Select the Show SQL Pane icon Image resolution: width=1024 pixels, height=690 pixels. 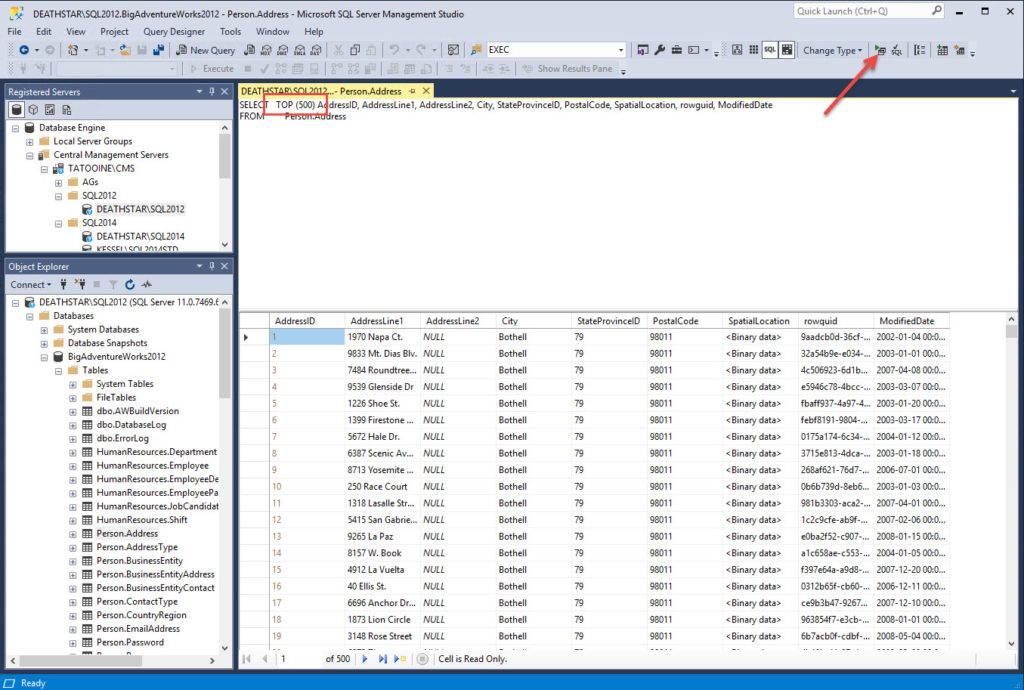pos(769,50)
